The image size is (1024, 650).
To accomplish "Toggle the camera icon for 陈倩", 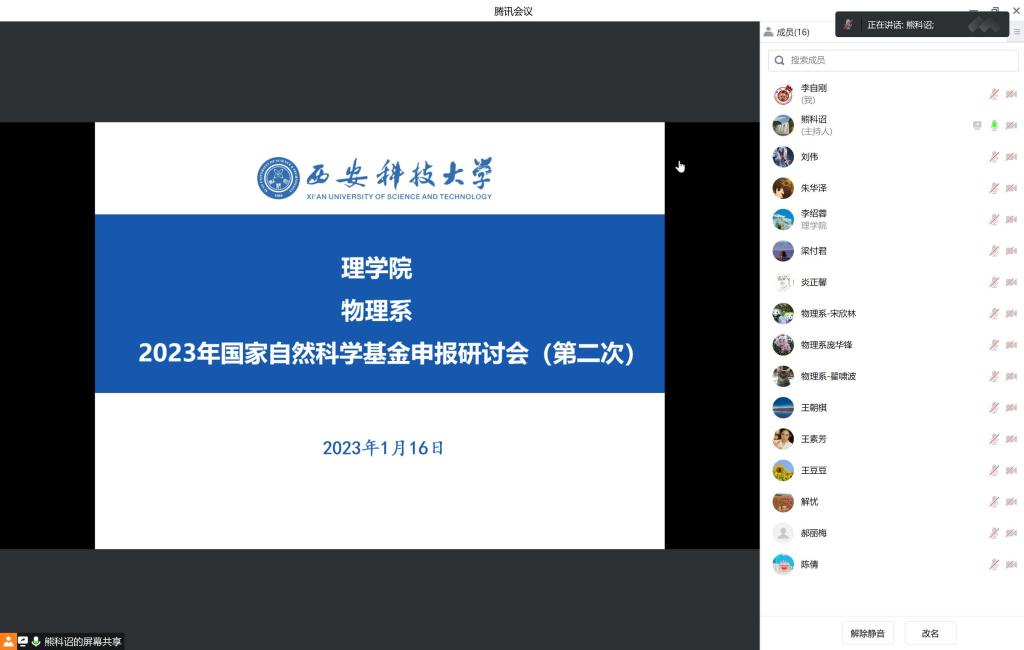I will [x=1011, y=564].
